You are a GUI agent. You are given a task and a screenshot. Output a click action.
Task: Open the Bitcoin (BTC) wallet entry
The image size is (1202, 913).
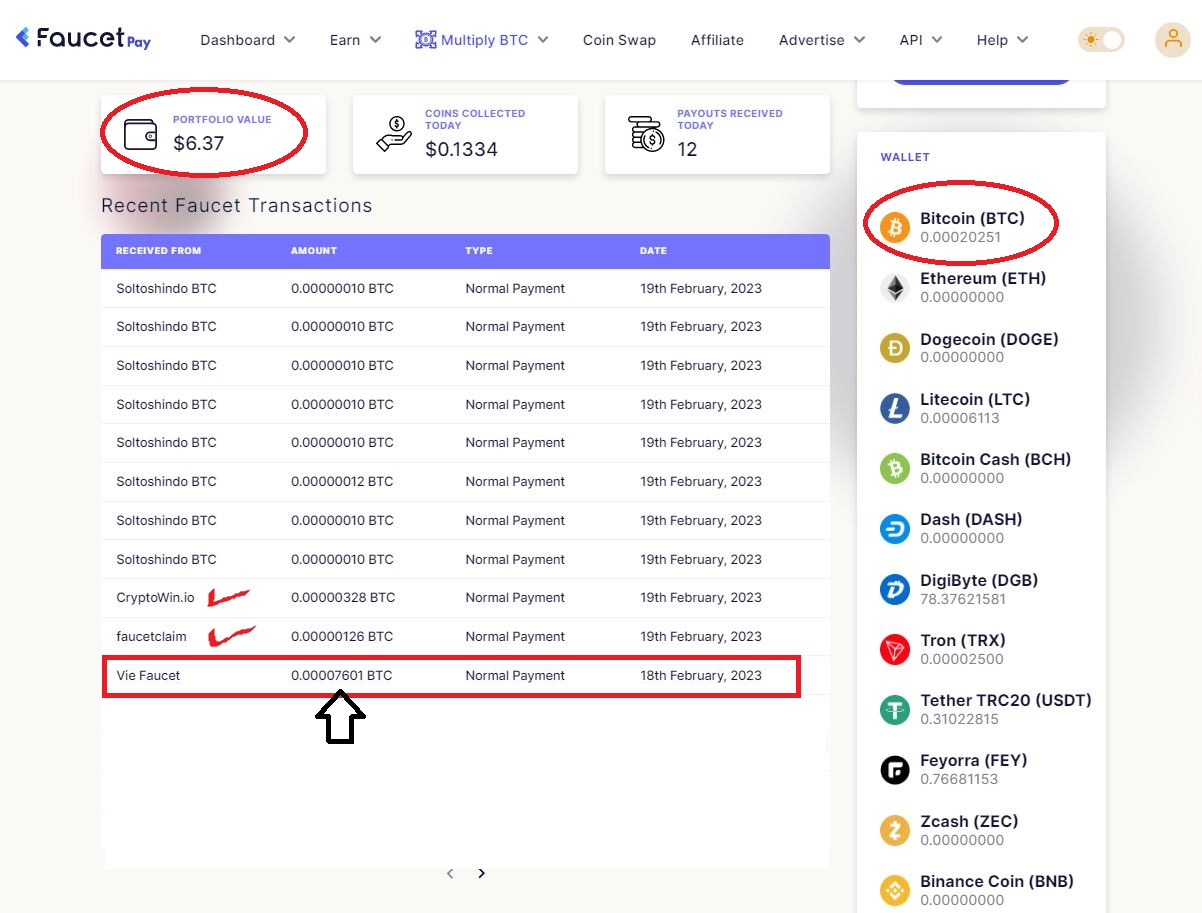pyautogui.click(x=981, y=227)
